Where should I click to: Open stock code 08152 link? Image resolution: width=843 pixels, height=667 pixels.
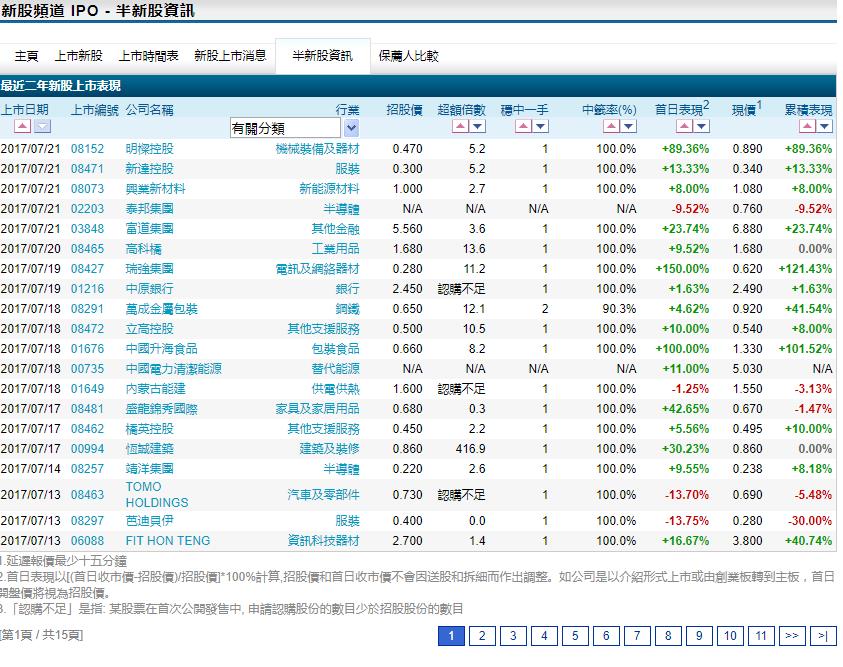pos(87,149)
